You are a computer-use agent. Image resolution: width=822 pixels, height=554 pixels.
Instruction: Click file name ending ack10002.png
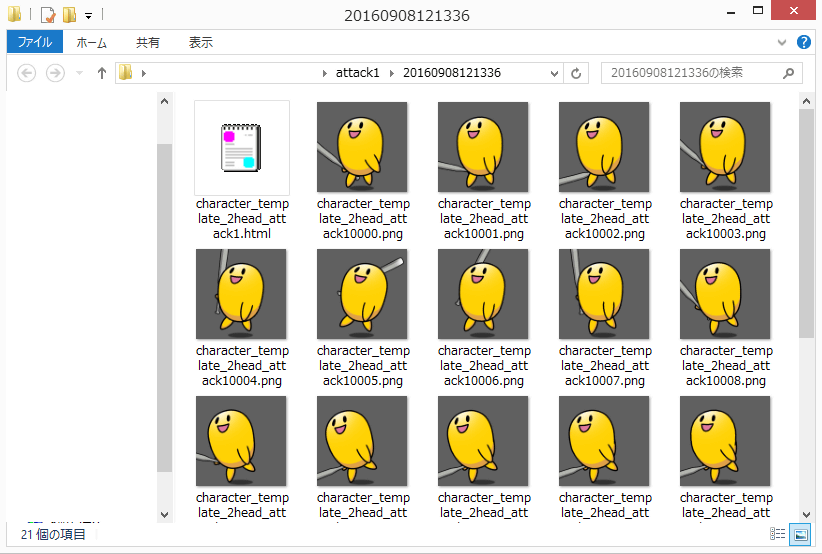605,219
